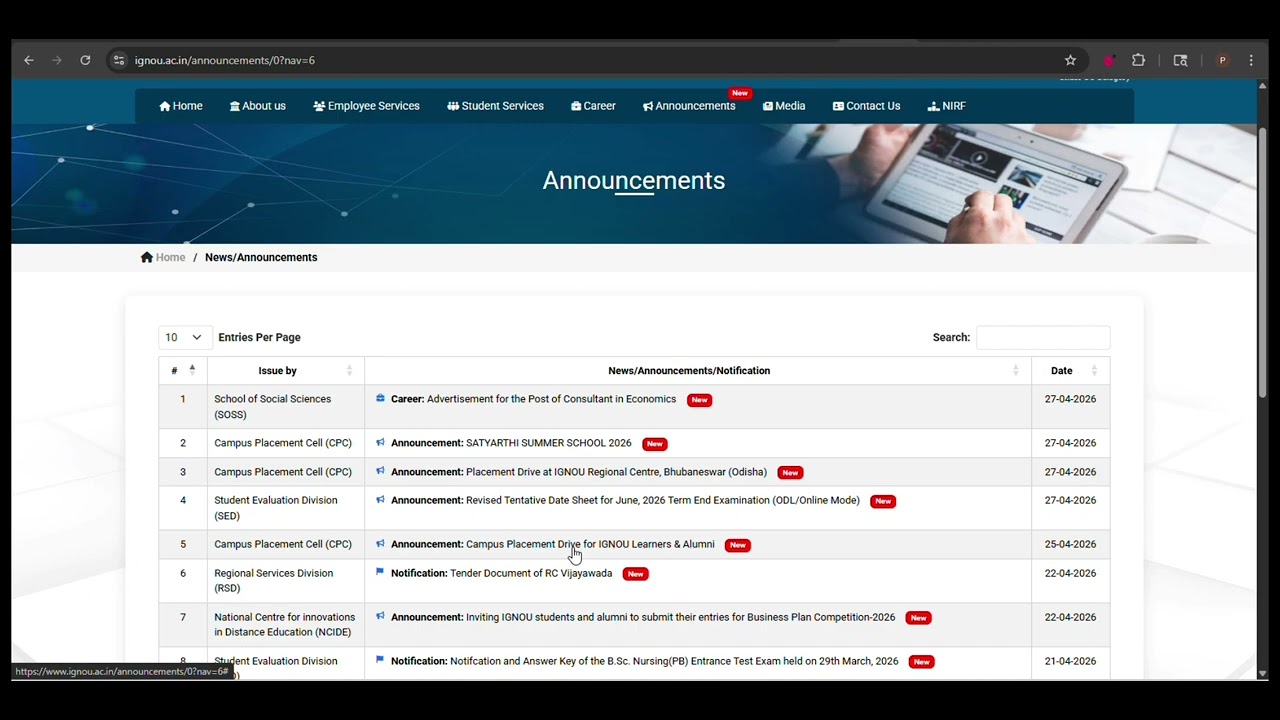Open the Media menu item

coord(784,106)
